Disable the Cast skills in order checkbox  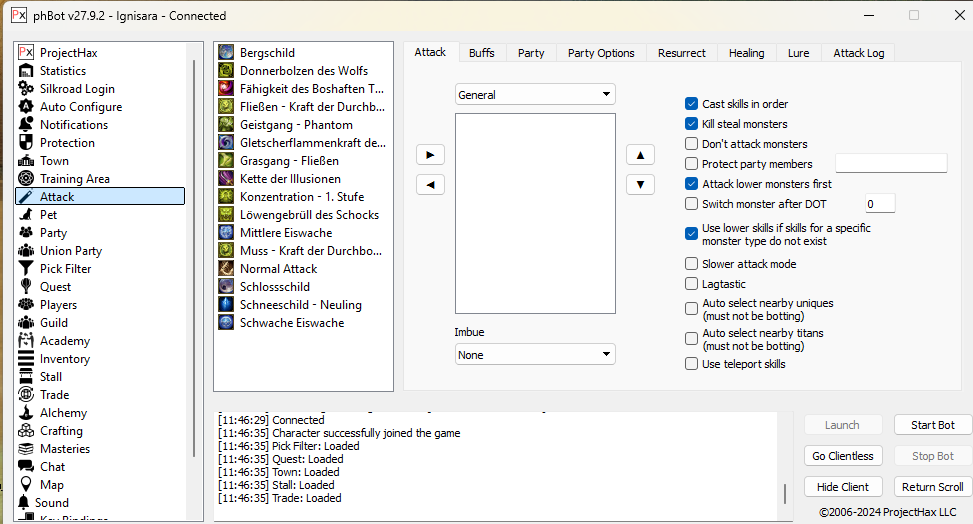click(x=692, y=104)
